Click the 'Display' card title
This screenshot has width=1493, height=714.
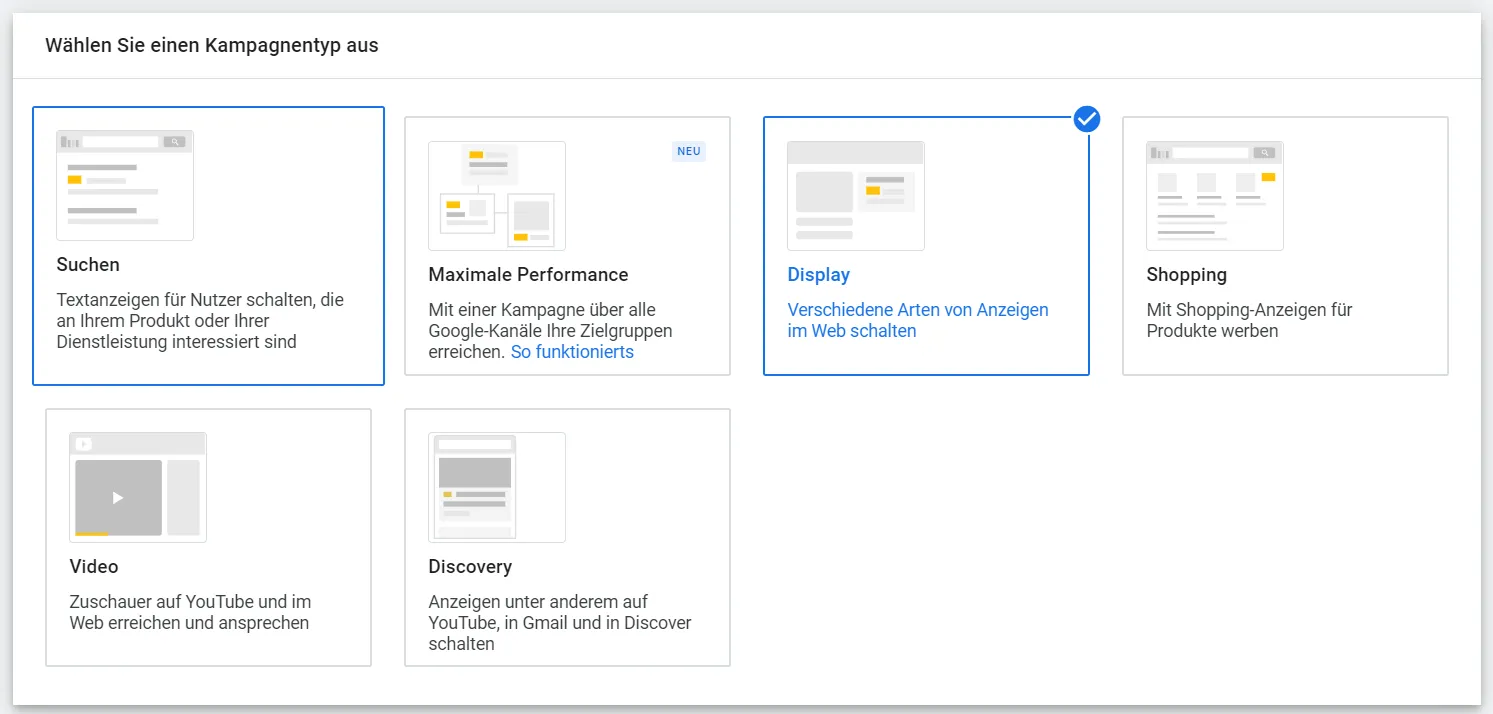pyautogui.click(x=819, y=275)
